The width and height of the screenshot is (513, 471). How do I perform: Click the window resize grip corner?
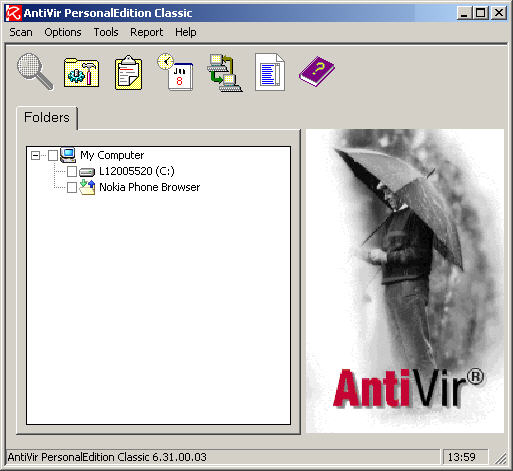[x=501, y=459]
